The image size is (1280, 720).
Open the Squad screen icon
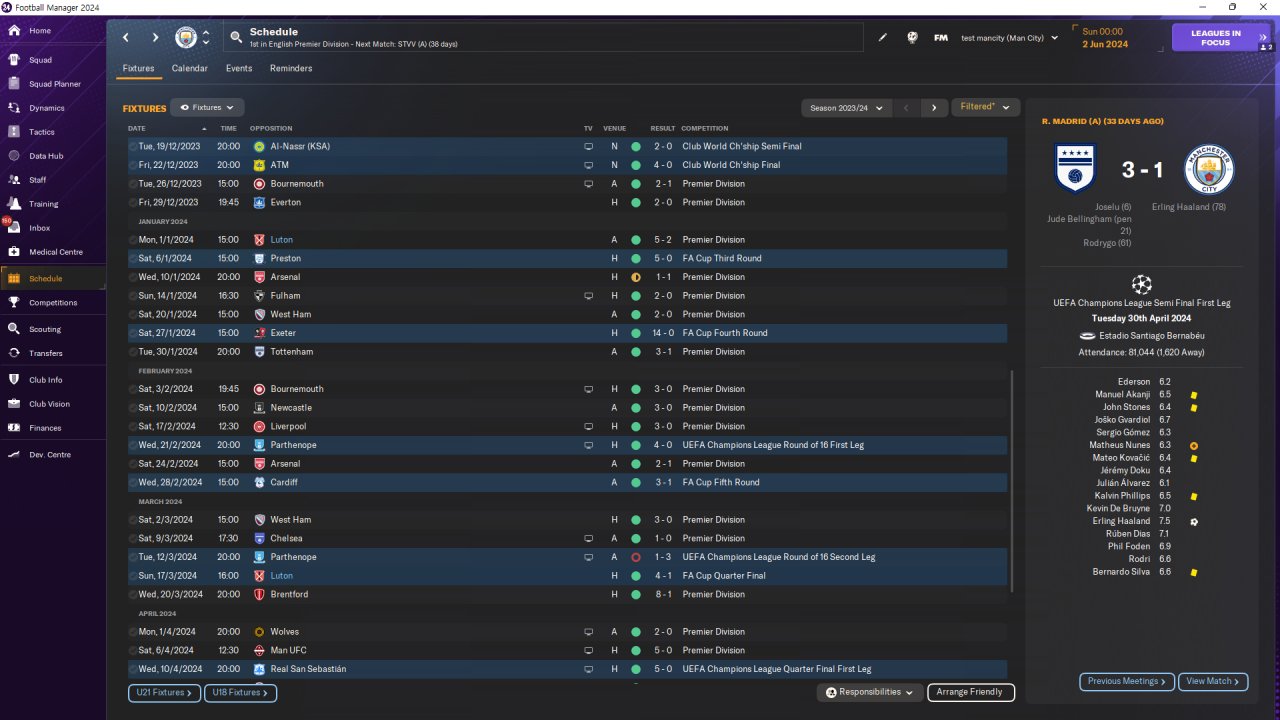(x=14, y=60)
